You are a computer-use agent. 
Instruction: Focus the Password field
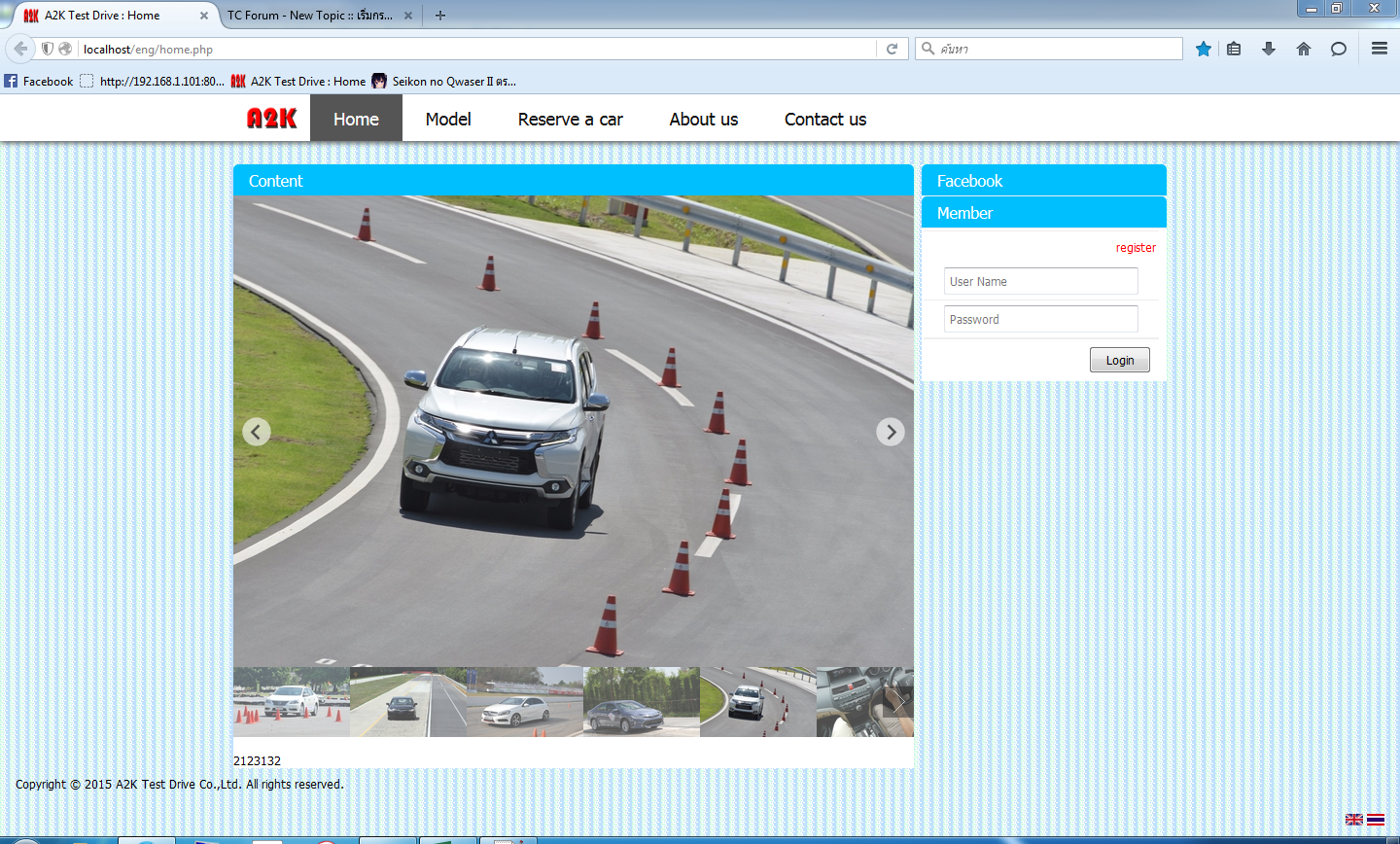pyautogui.click(x=1041, y=319)
